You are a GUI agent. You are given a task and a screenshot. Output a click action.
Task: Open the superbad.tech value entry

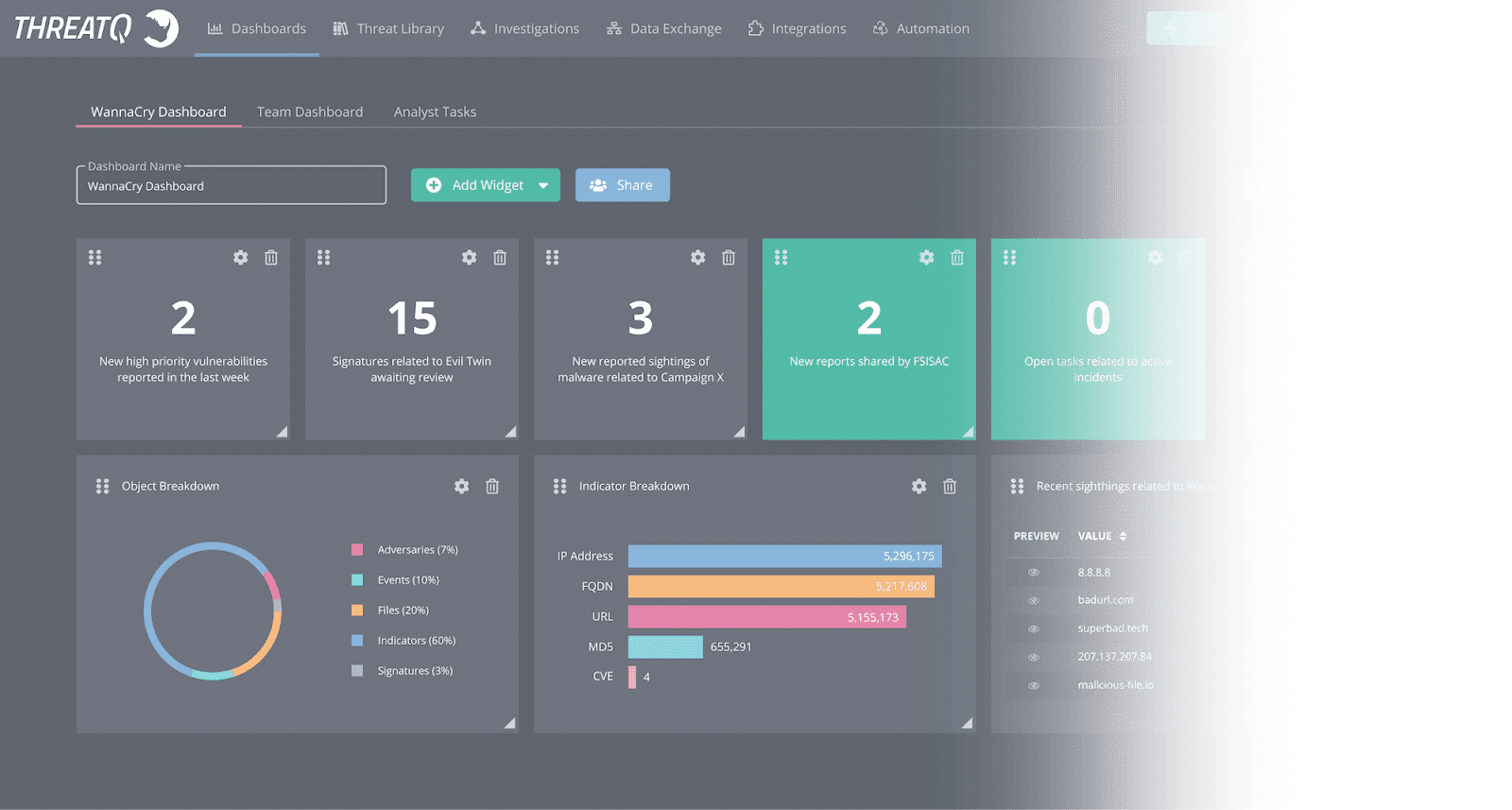tap(1113, 629)
